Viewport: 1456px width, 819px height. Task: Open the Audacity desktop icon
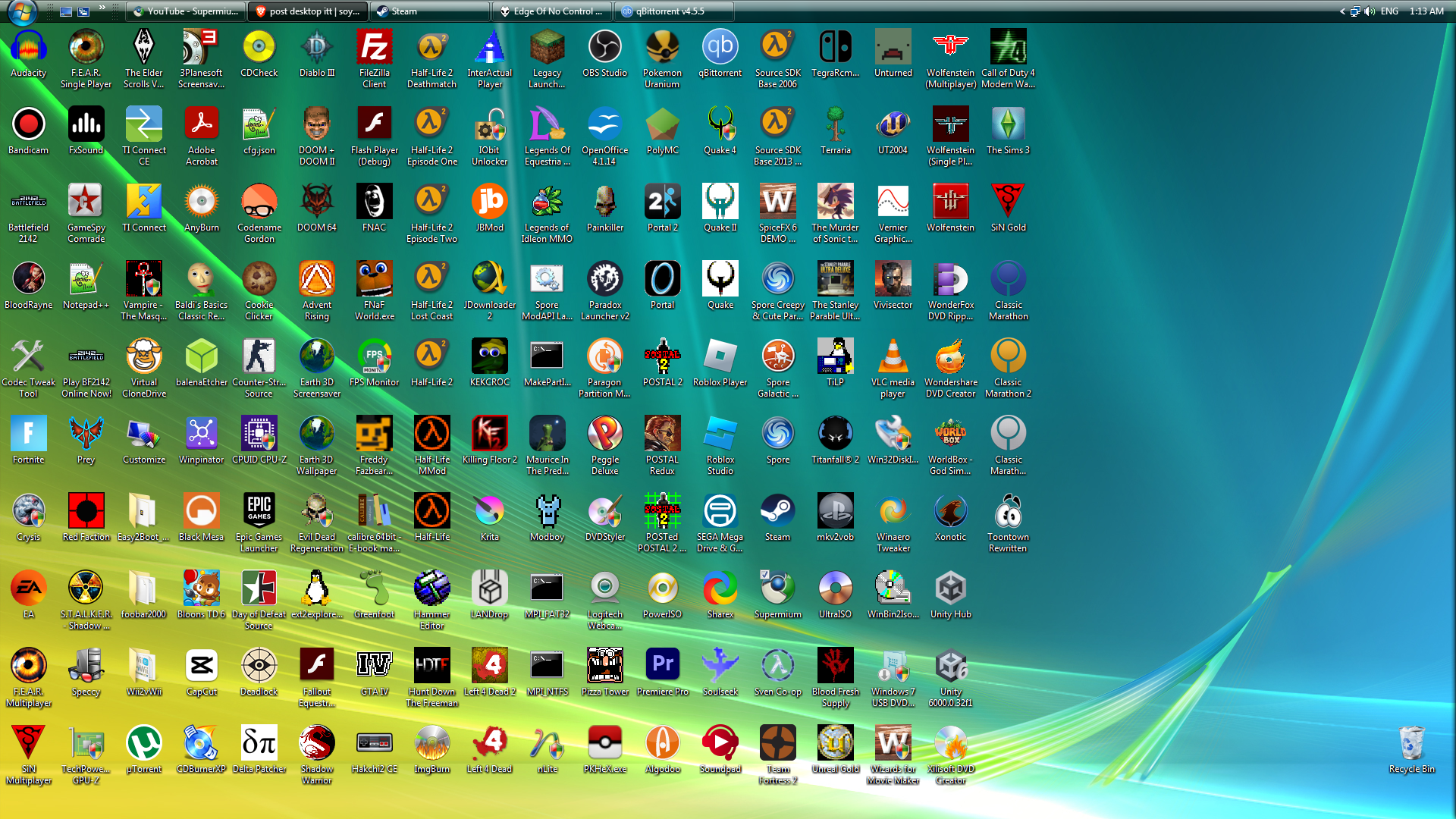pos(29,55)
